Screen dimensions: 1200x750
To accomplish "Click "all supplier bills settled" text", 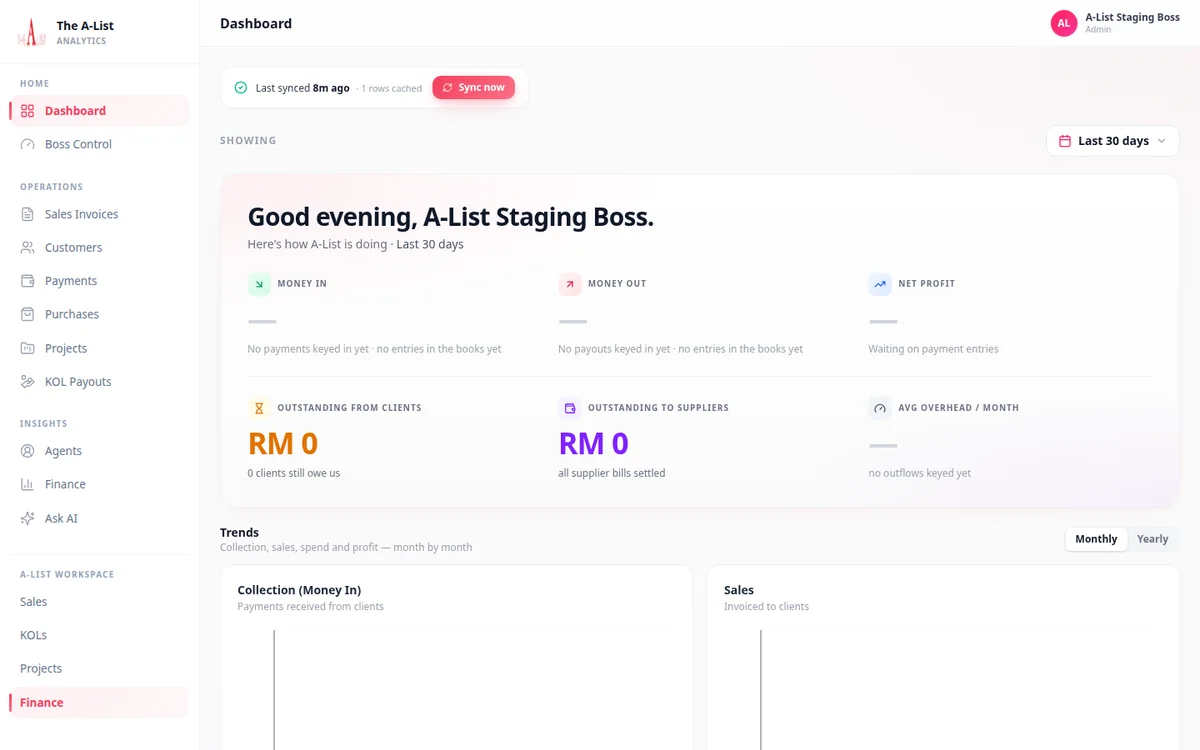I will tap(612, 473).
